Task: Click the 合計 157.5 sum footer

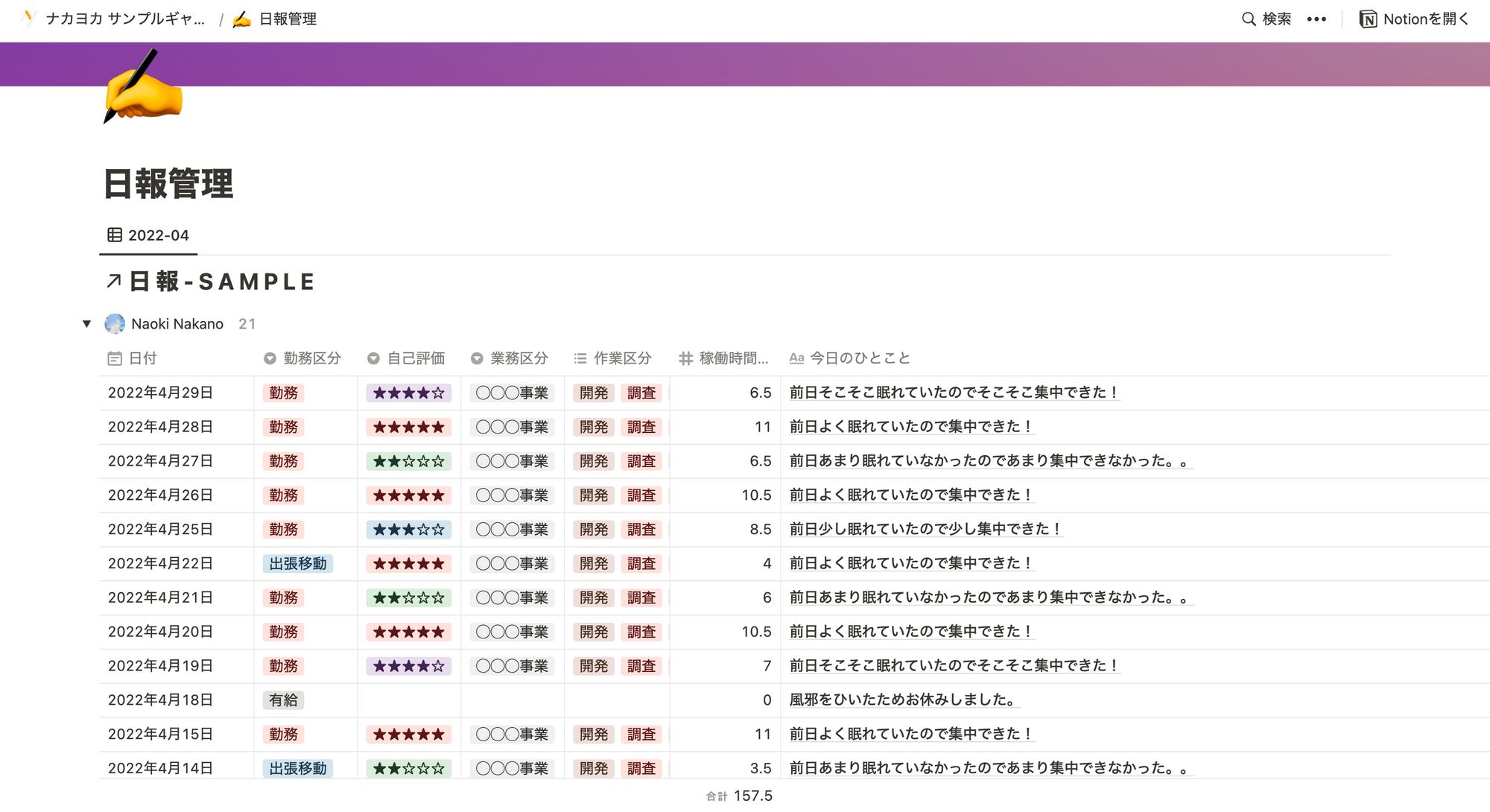Action: click(739, 796)
